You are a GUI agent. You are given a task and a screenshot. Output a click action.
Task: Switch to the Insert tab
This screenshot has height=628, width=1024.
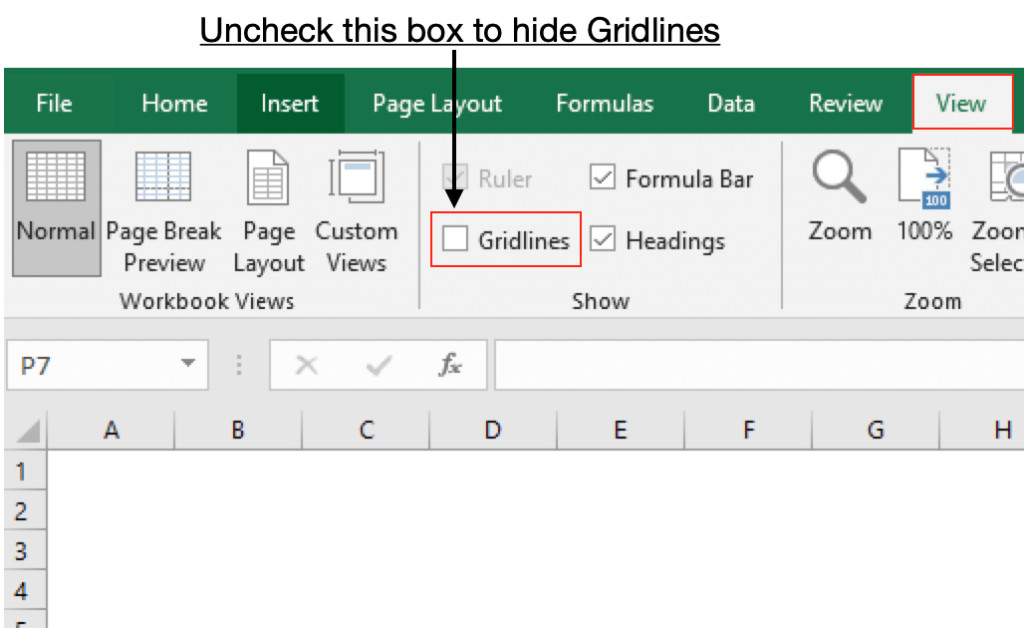(290, 103)
